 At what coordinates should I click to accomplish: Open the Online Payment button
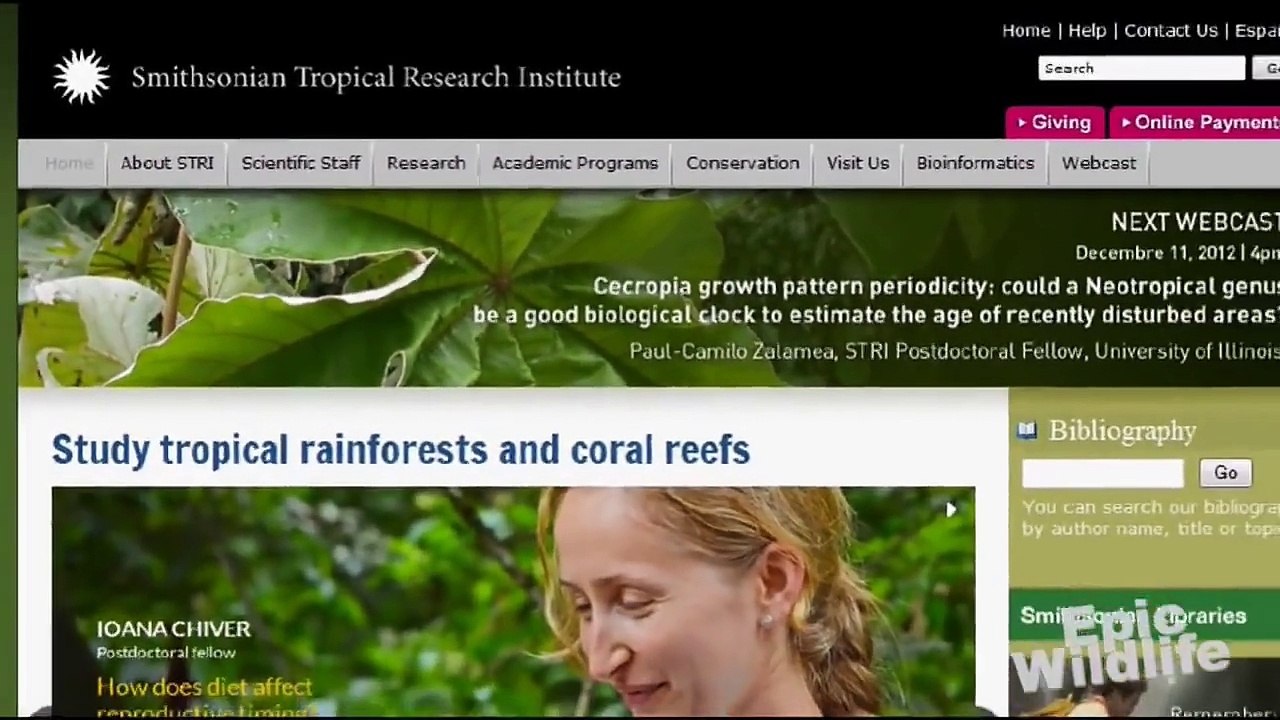[1195, 122]
